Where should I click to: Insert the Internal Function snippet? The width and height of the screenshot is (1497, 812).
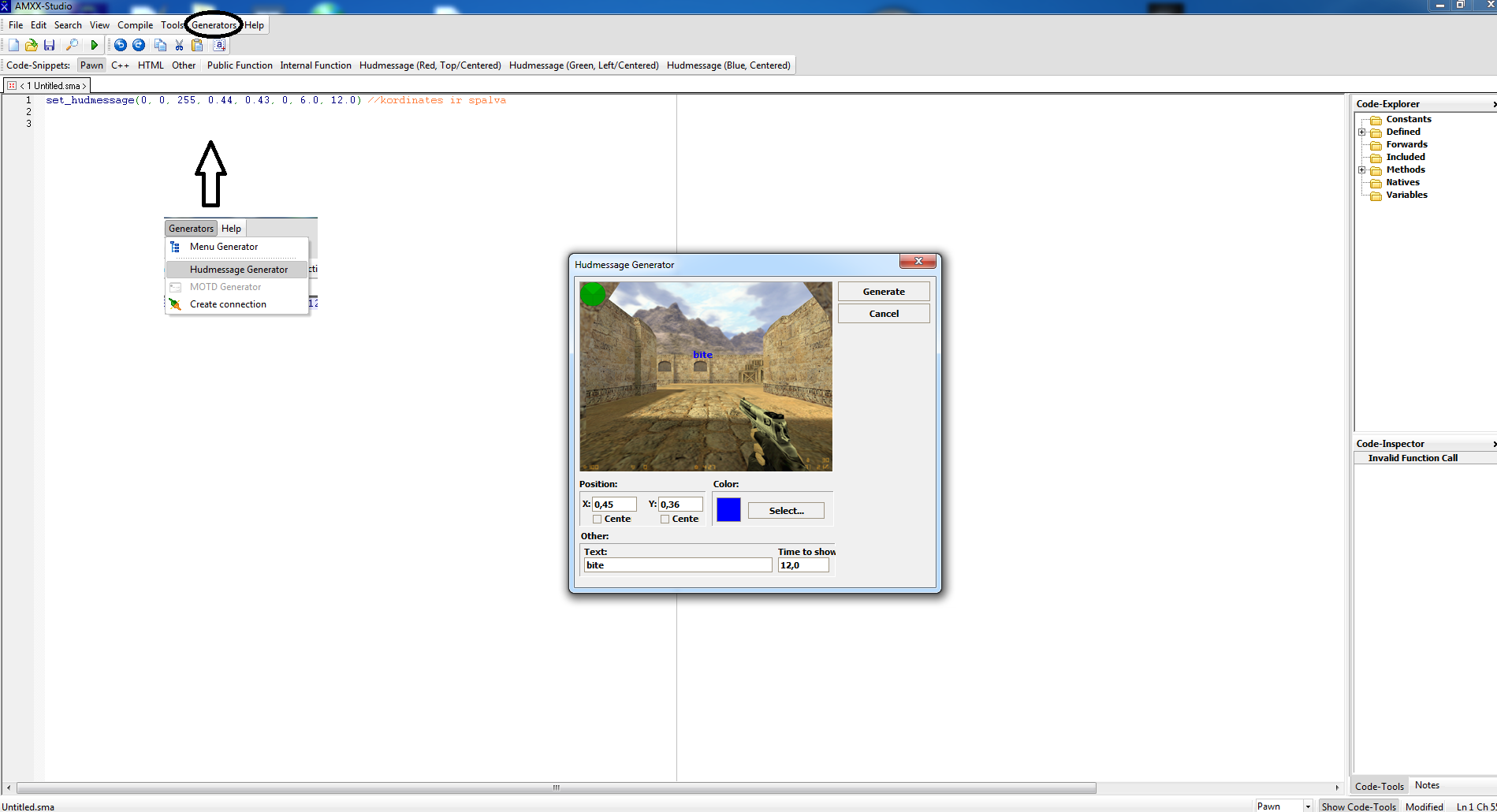(315, 65)
